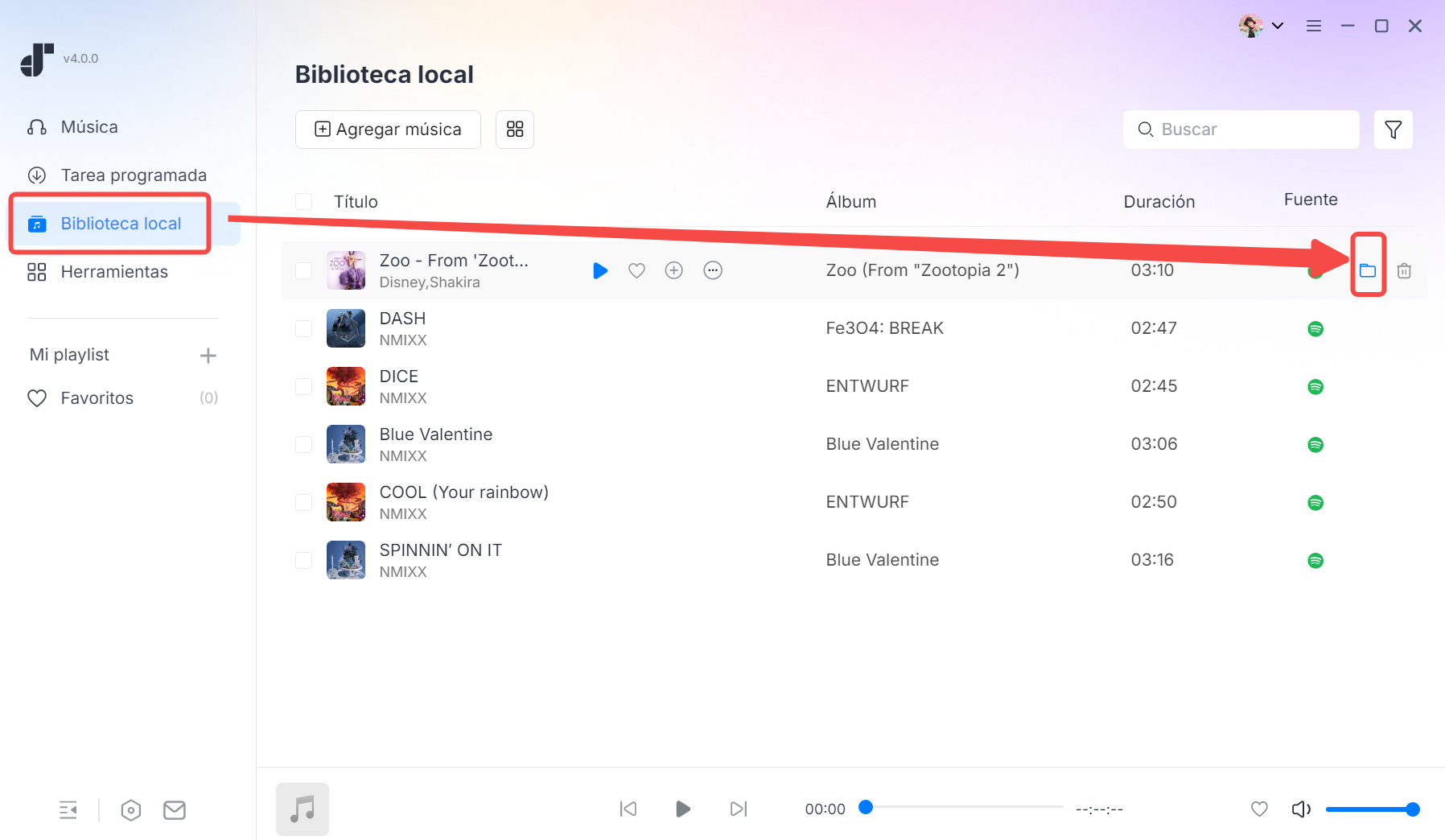1445x840 pixels.
Task: Open the mail feedback icon
Action: coord(175,810)
